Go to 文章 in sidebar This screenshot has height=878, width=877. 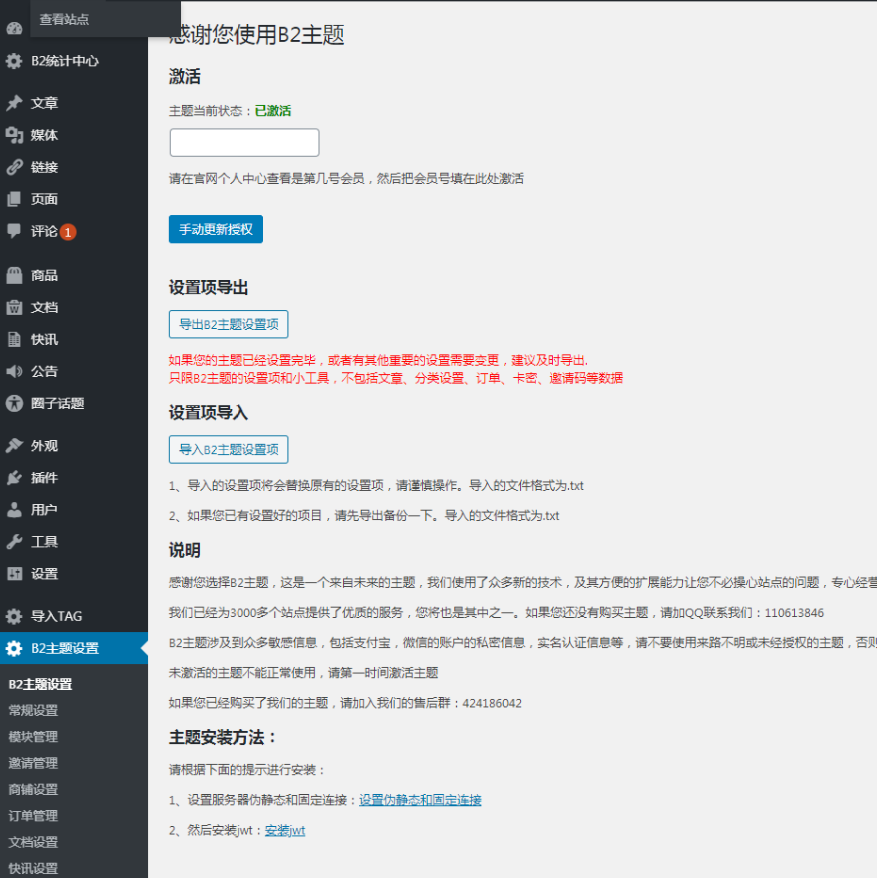tap(44, 103)
